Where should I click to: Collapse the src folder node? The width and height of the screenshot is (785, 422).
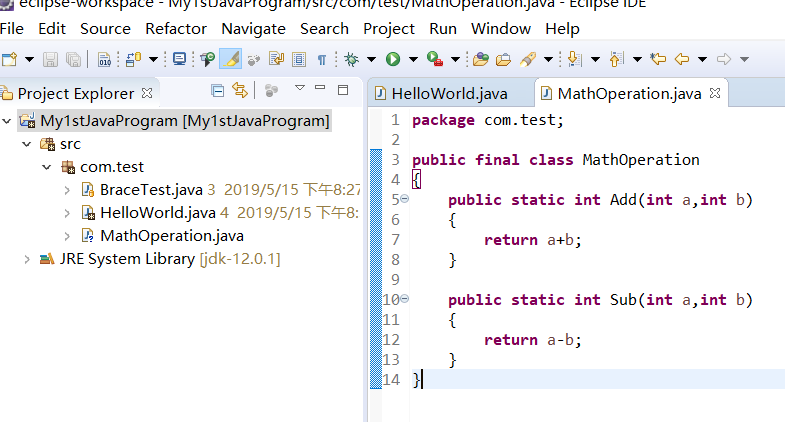point(27,144)
